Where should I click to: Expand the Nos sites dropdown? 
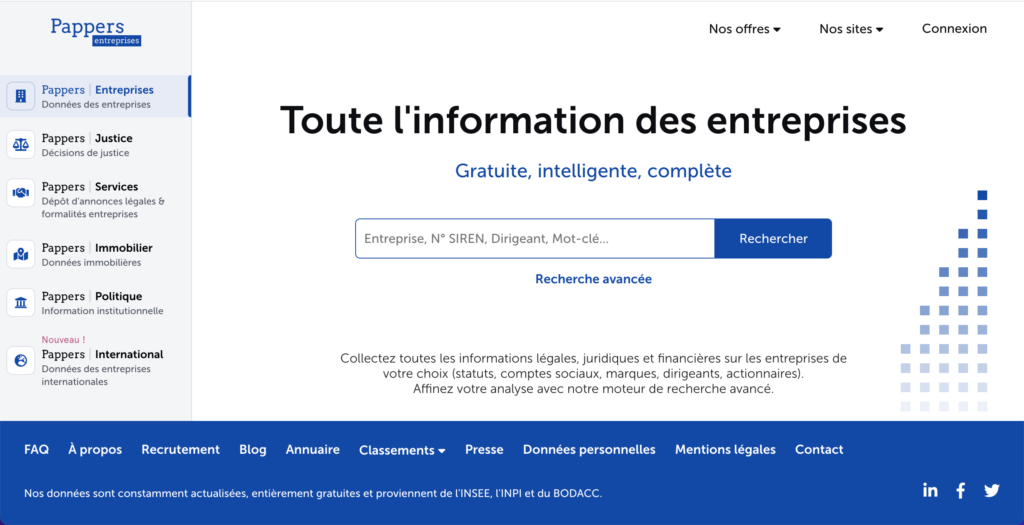coord(851,29)
